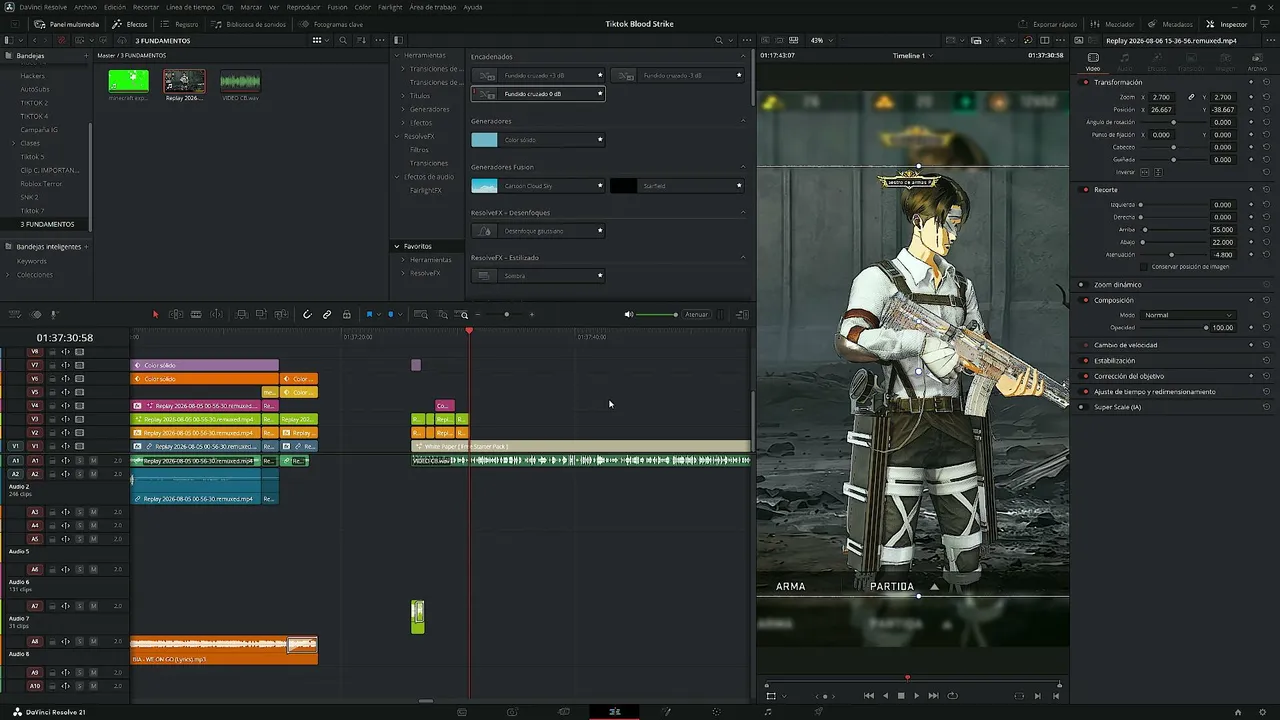Click the play button under the viewer
1280x720 pixels.
click(916, 695)
